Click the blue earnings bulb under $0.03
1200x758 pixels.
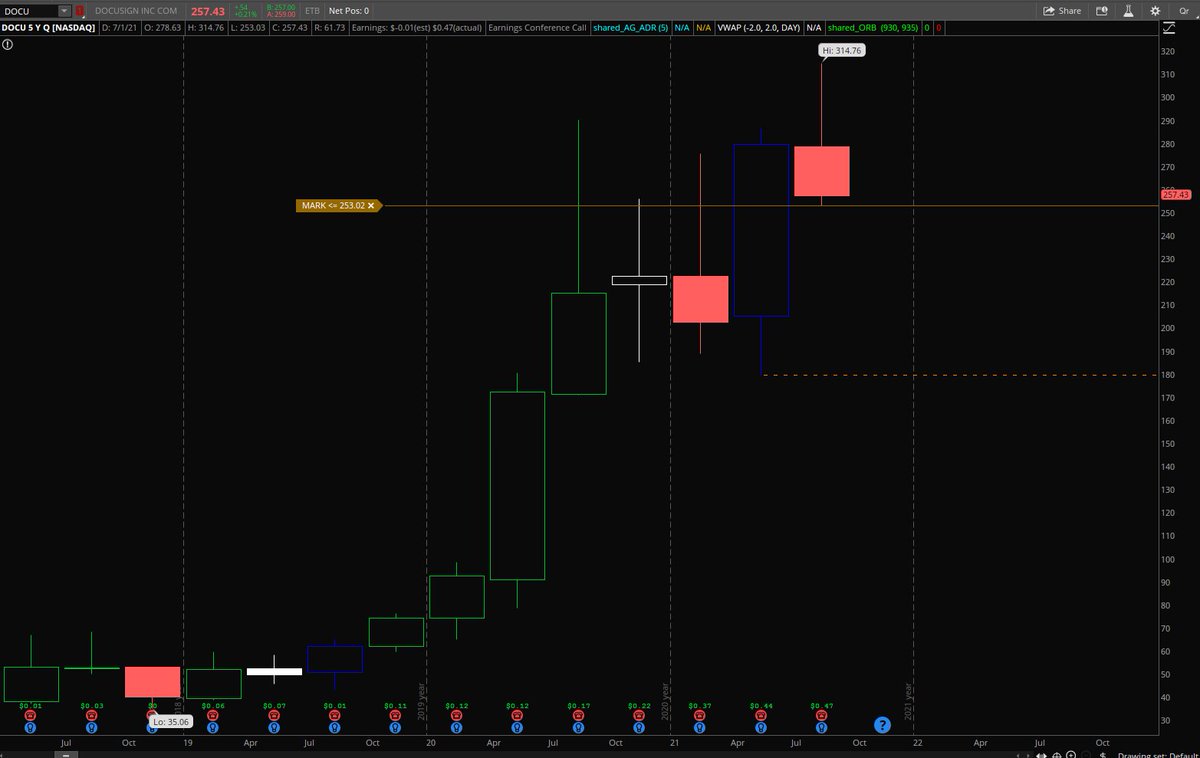tap(92, 727)
